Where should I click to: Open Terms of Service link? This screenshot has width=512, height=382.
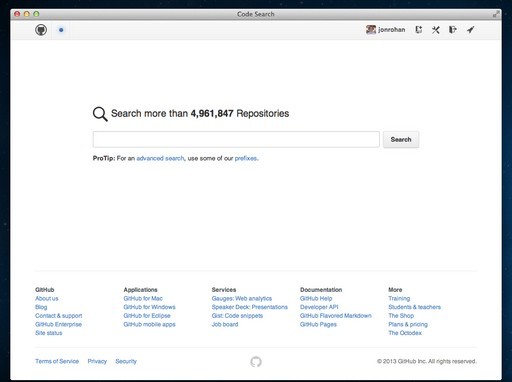point(57,361)
